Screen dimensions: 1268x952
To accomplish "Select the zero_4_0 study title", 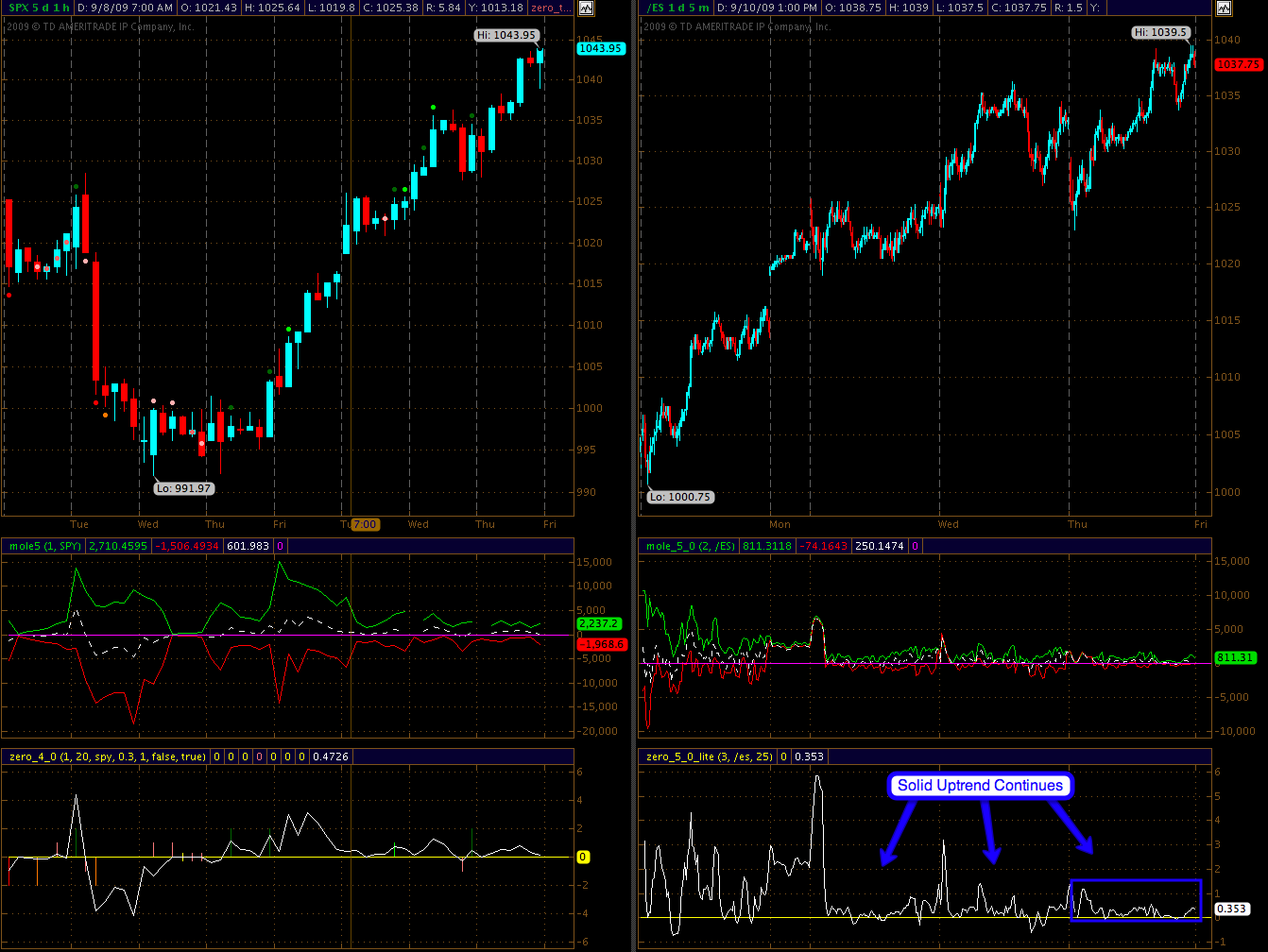I will tap(107, 756).
